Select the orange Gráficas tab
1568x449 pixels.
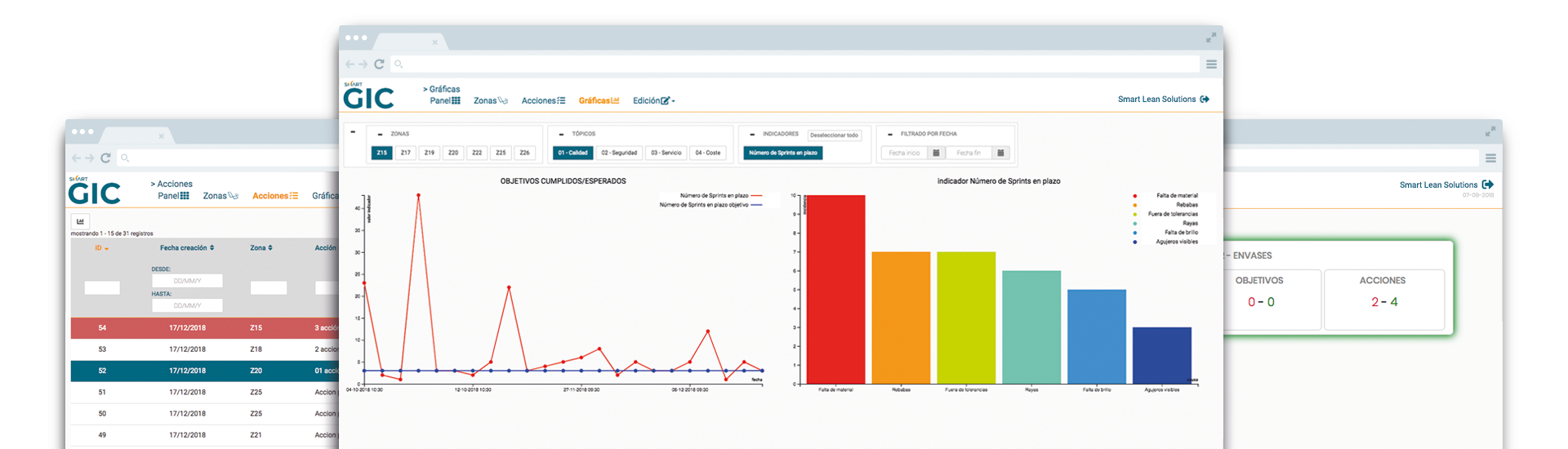click(599, 100)
